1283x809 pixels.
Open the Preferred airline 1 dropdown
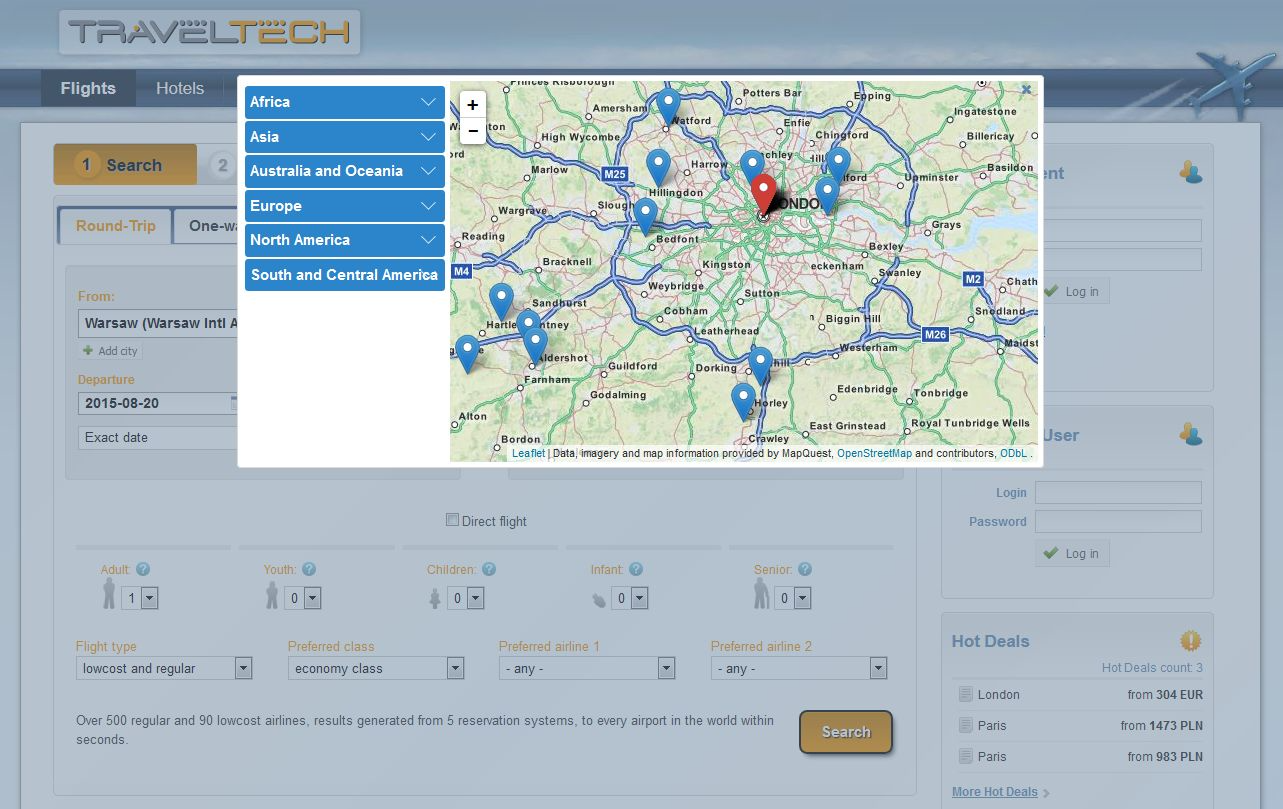(587, 668)
